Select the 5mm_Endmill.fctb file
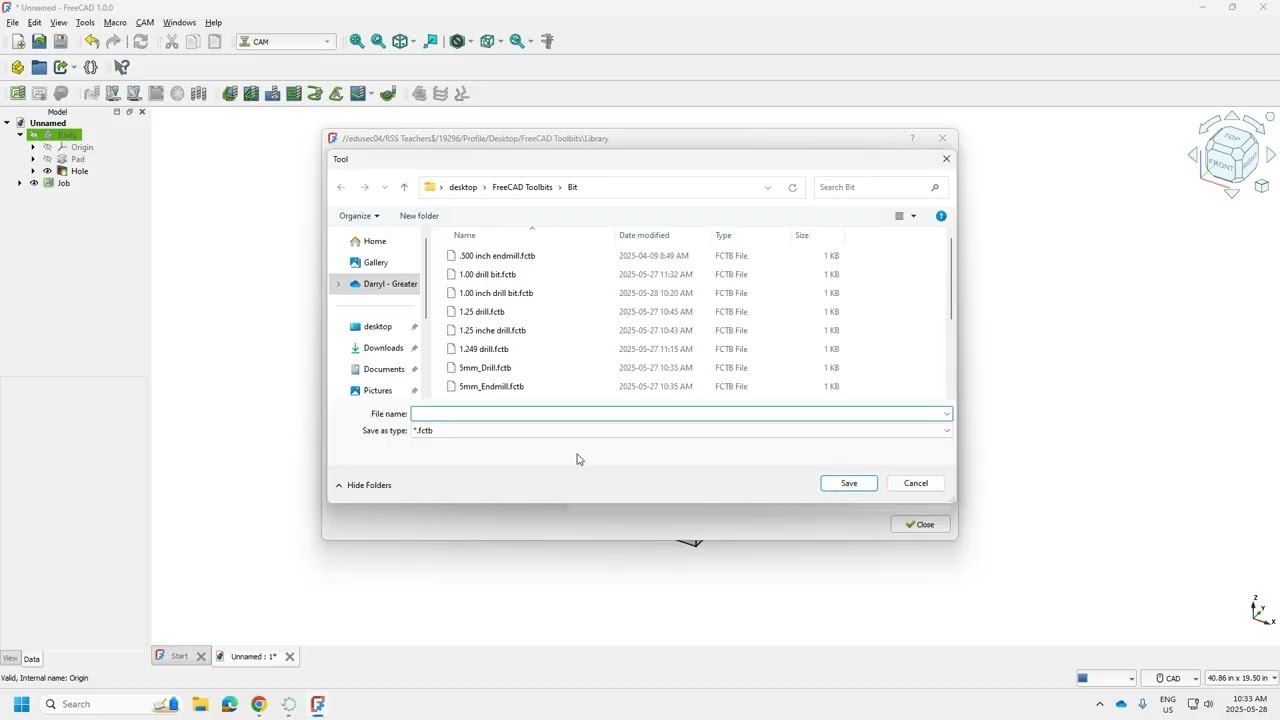This screenshot has height=720, width=1280. pos(491,386)
